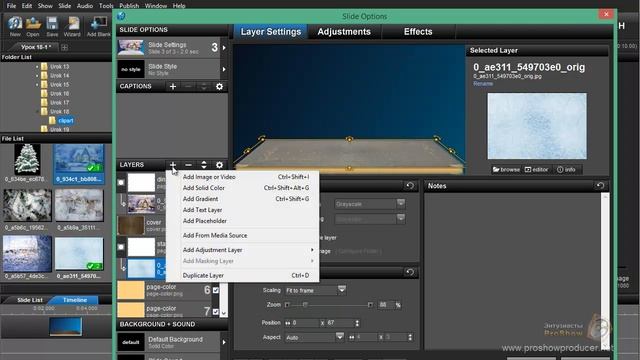Select 0_ae311_54970 file thumbnail
Screen dimensions: 640x360
(79, 254)
